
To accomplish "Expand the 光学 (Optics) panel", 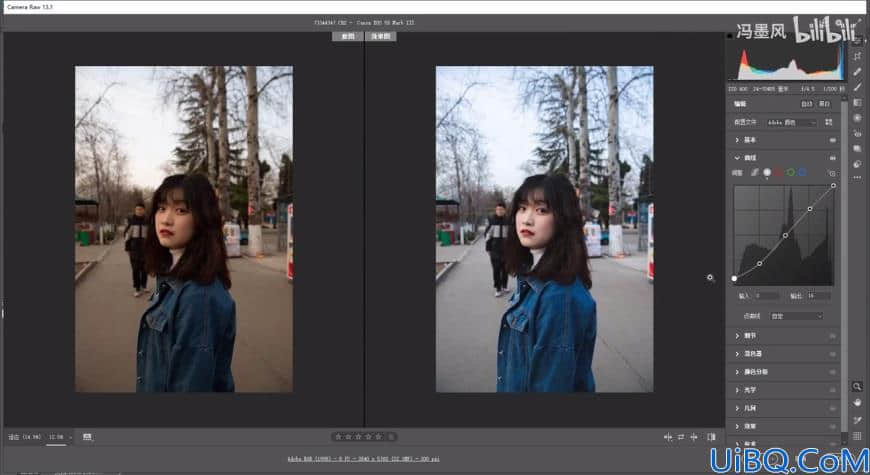I will point(737,390).
